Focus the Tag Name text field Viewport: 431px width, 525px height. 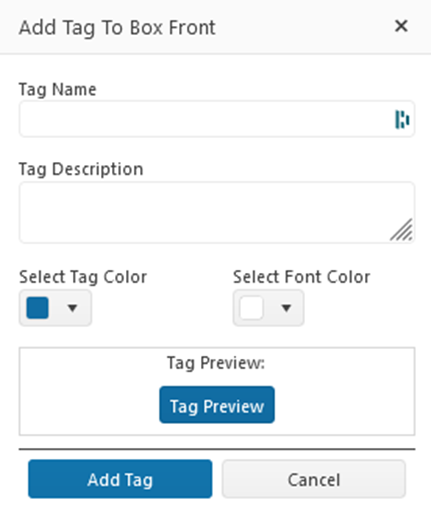(217, 119)
